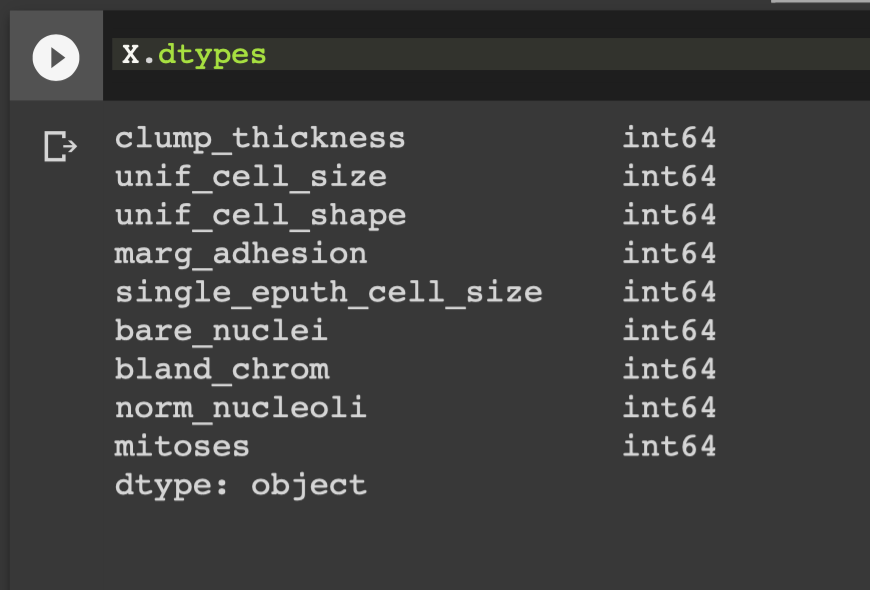Viewport: 870px width, 590px height.
Task: Click int64 value beside bare_nuclei
Action: point(669,331)
